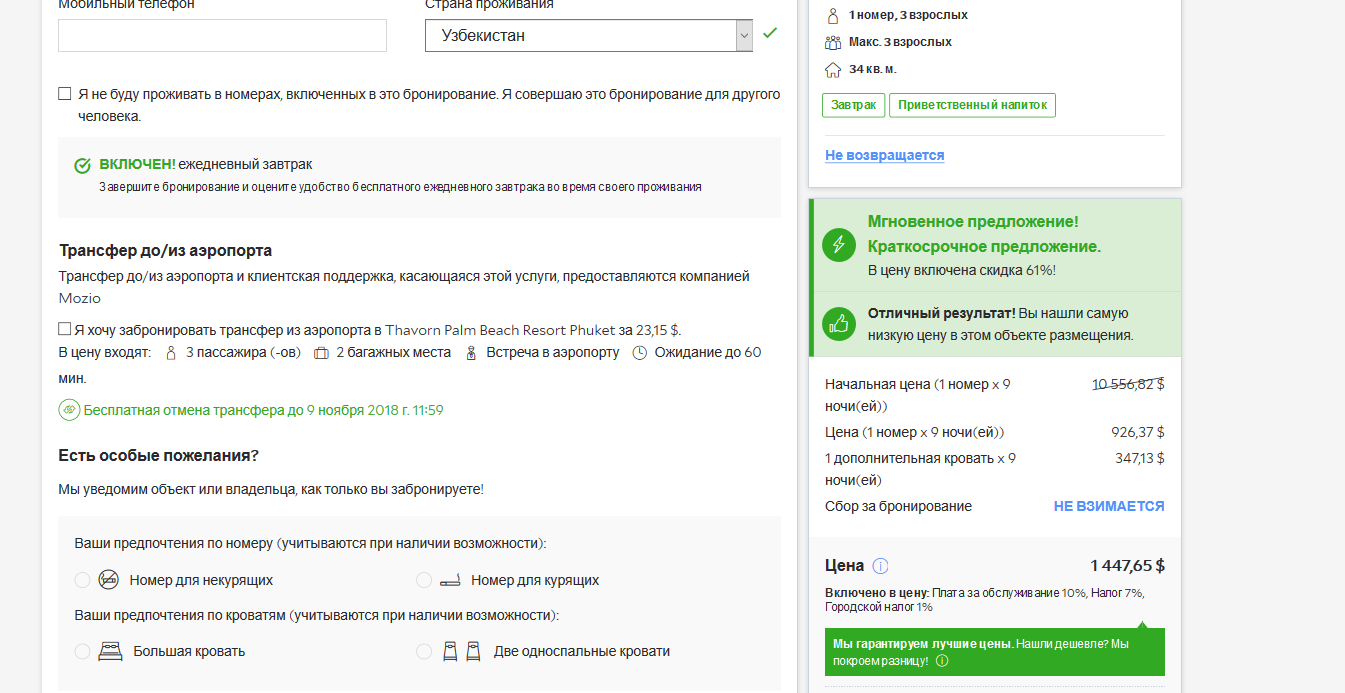Image resolution: width=1345 pixels, height=693 pixels.
Task: Click the free transfer cancellation icon
Action: tap(69, 410)
